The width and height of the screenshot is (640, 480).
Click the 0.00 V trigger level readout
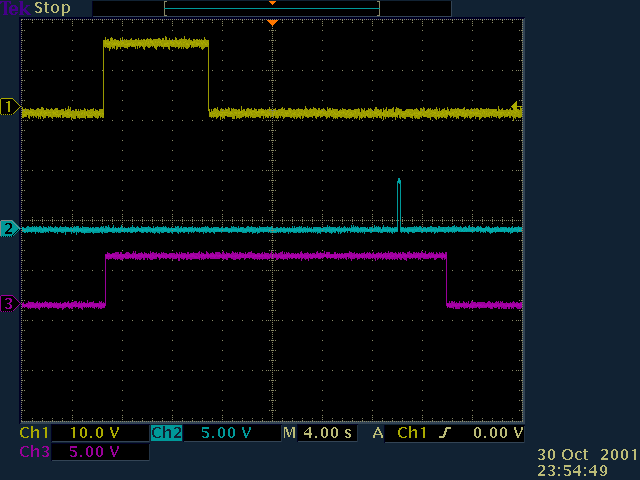(x=498, y=433)
